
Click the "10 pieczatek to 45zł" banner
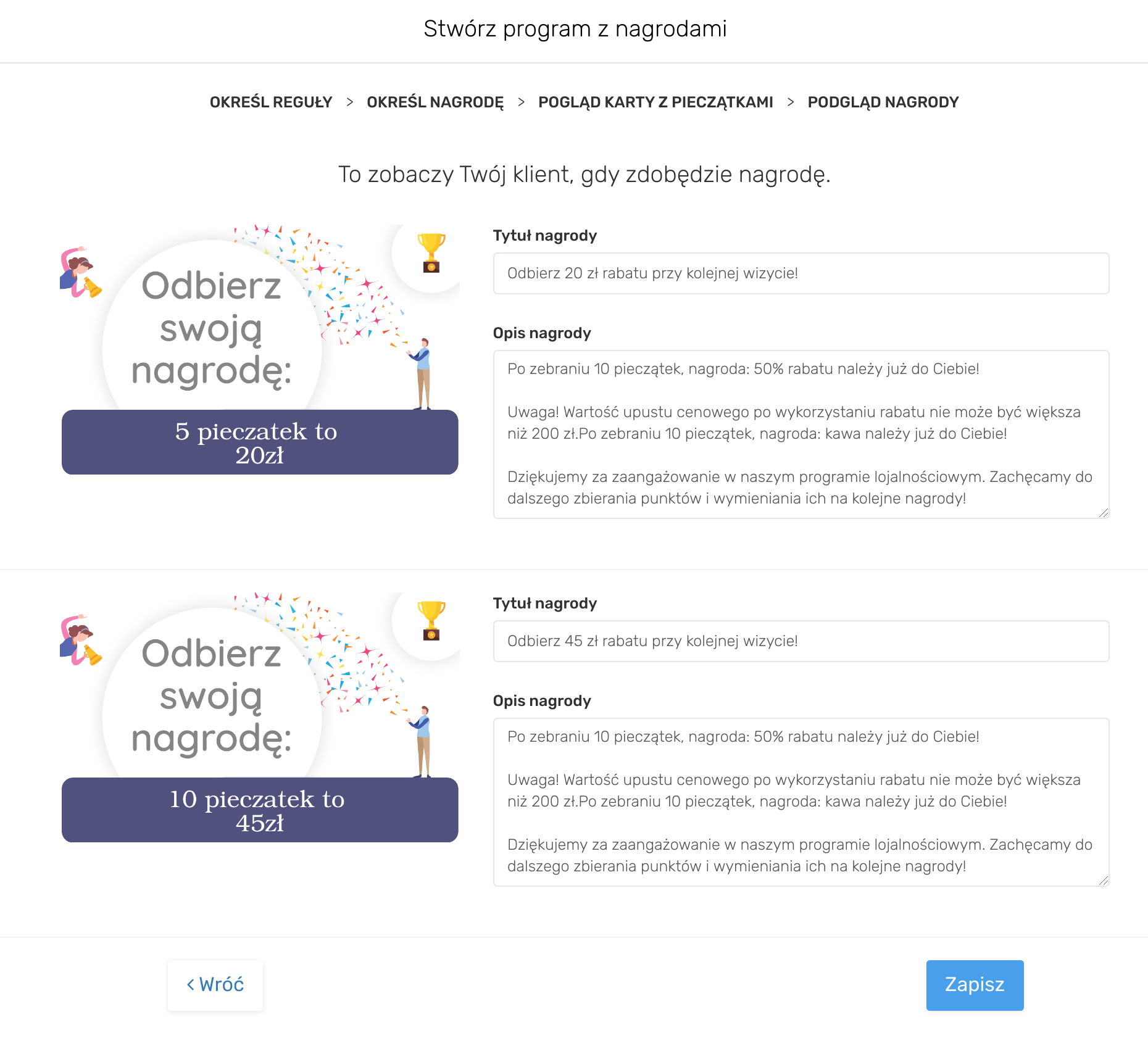point(260,810)
